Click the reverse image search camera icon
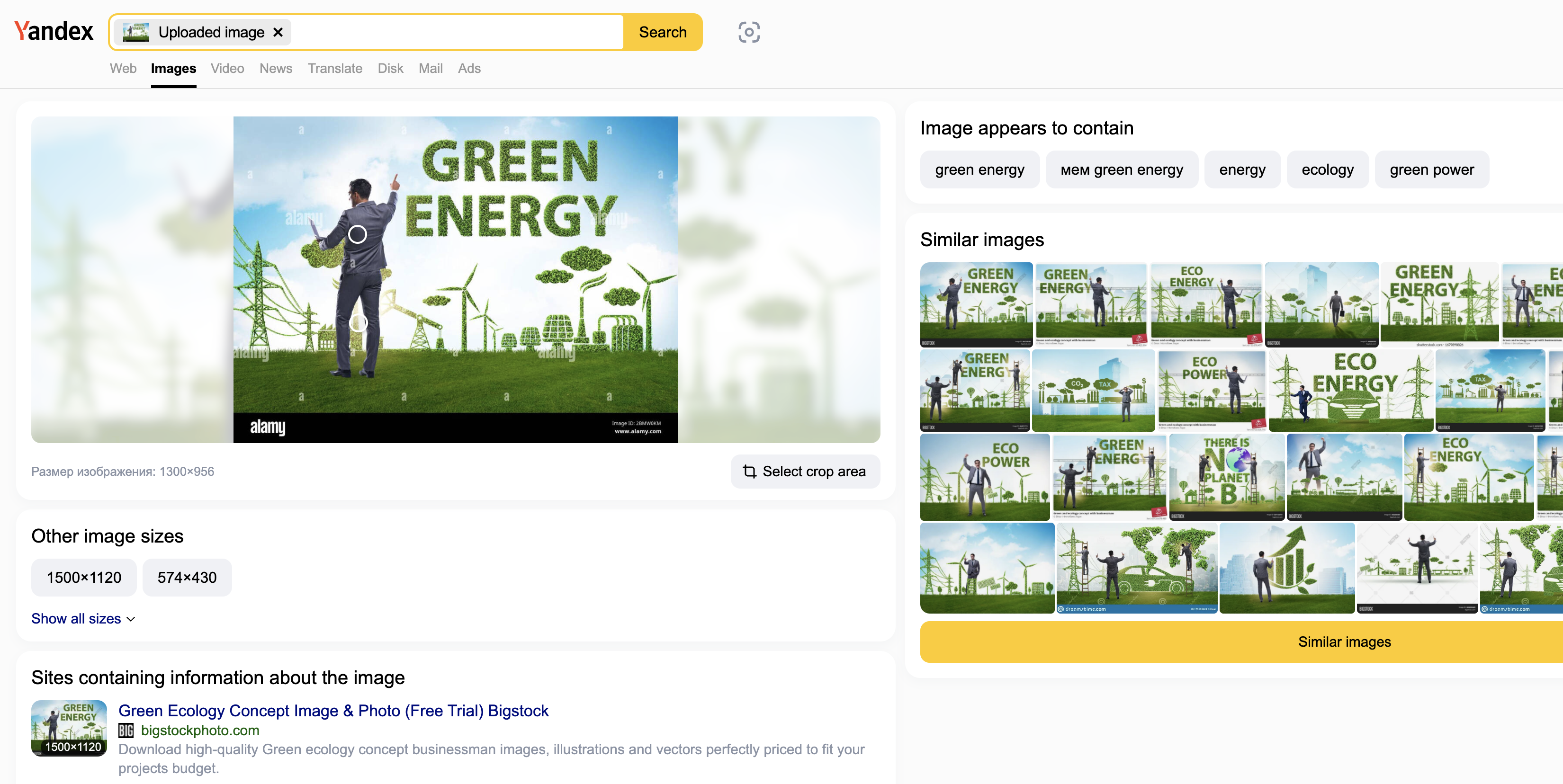This screenshot has width=1563, height=784. click(749, 32)
